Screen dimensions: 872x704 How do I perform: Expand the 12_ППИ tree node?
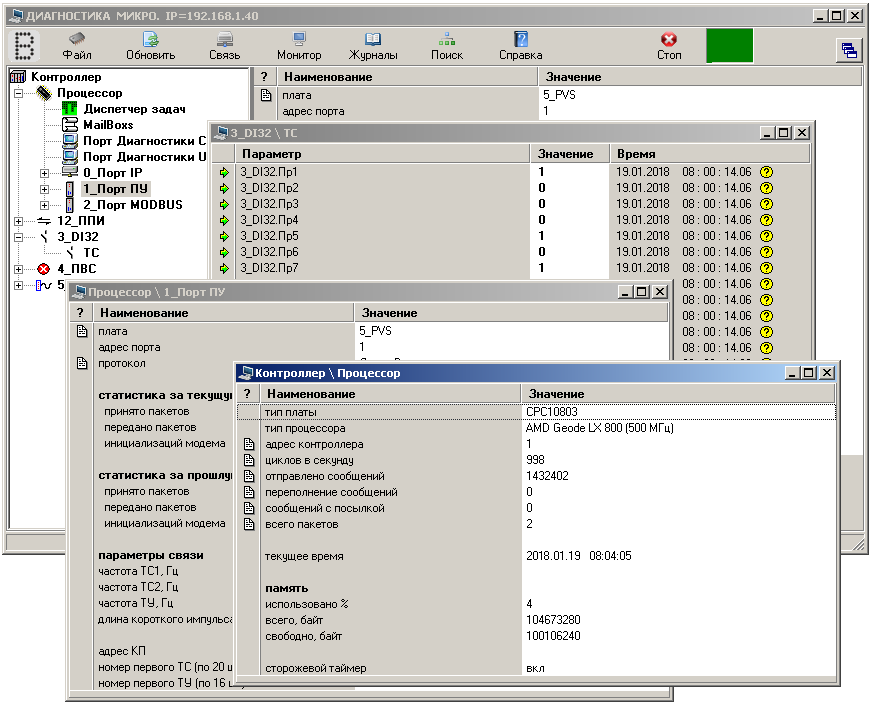(20, 221)
